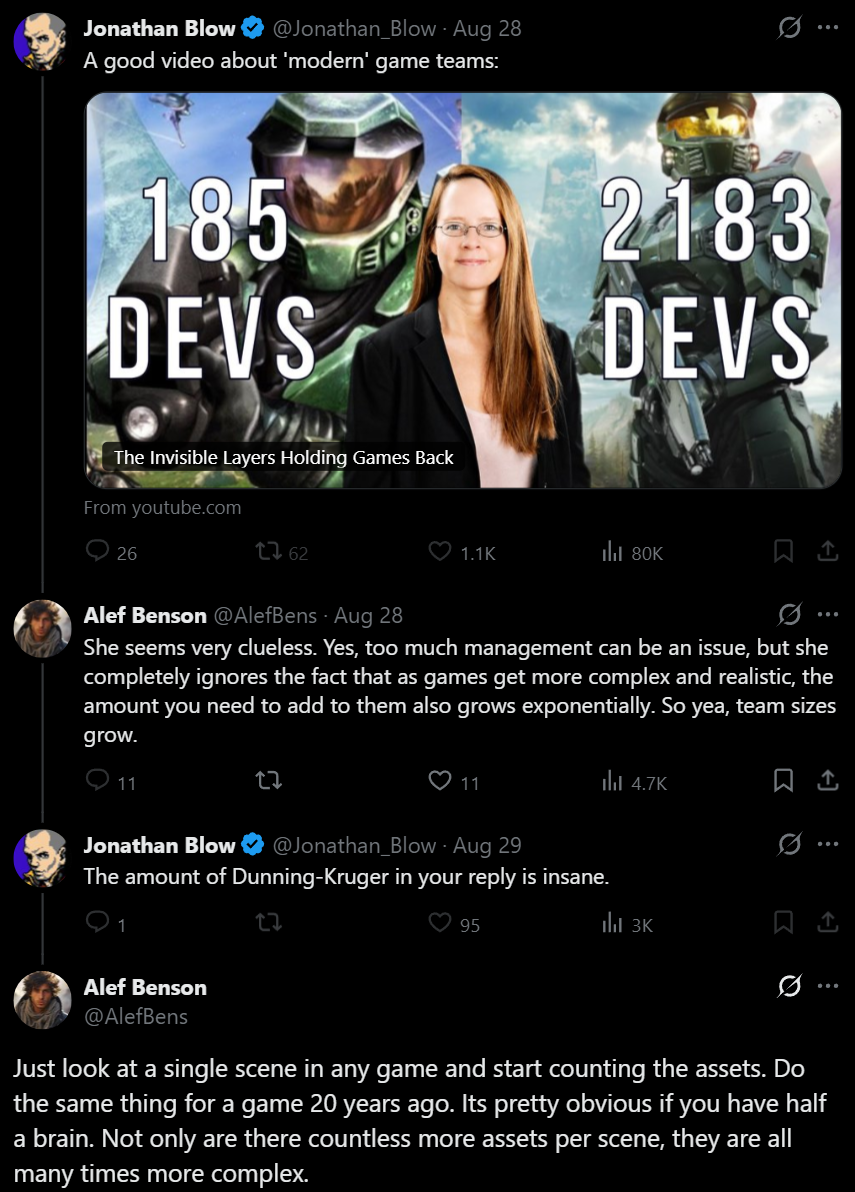855x1192 pixels.
Task: Bookmark the first Jonathan Blow tweet
Action: pyautogui.click(x=783, y=551)
